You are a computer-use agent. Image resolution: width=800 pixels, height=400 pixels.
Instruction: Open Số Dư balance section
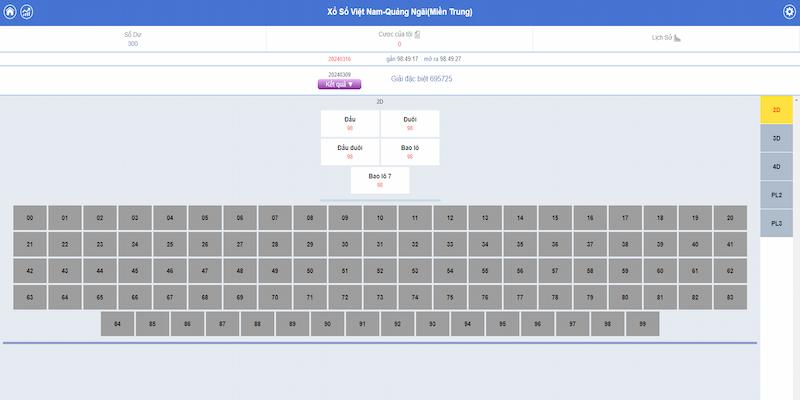pyautogui.click(x=133, y=39)
